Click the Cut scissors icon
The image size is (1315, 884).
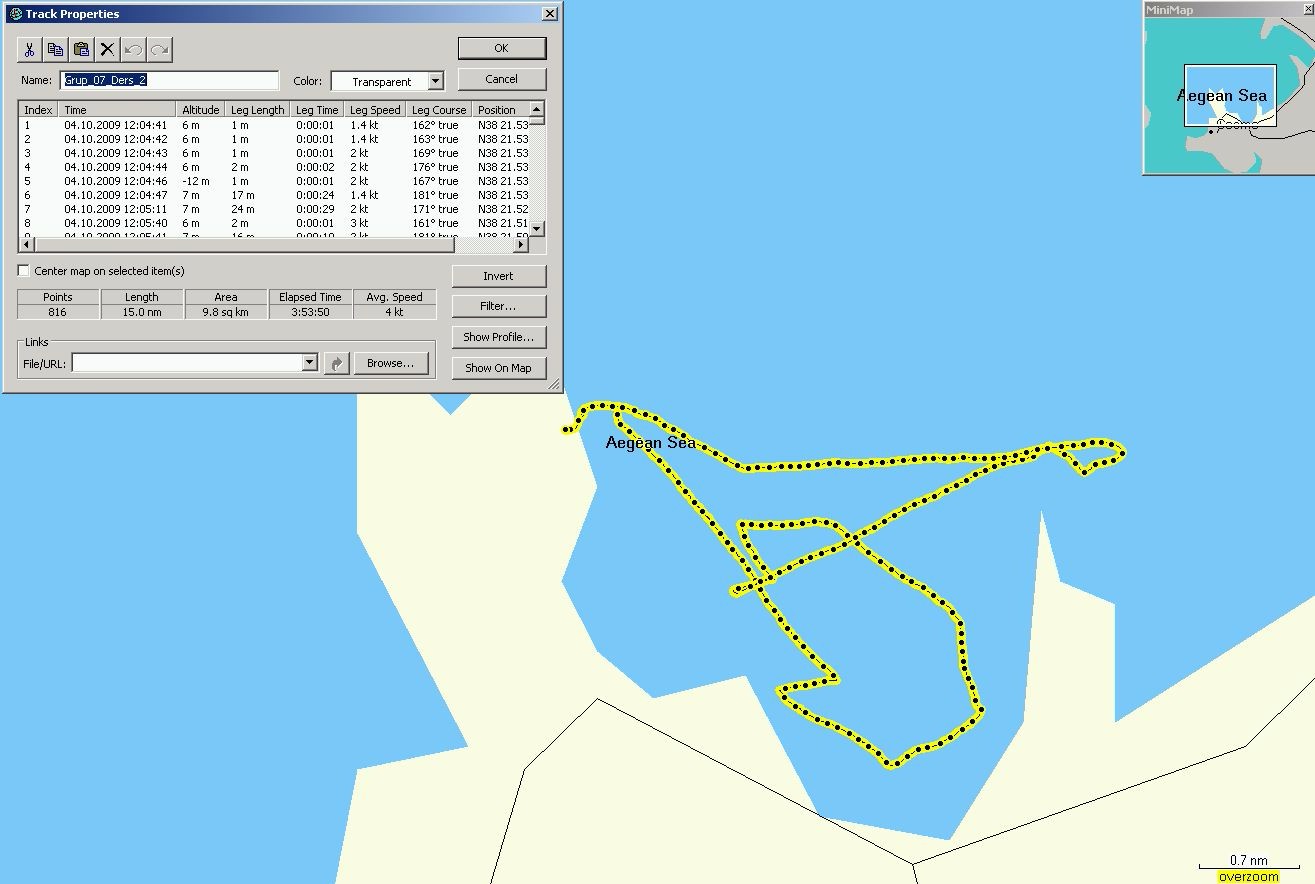[30, 49]
